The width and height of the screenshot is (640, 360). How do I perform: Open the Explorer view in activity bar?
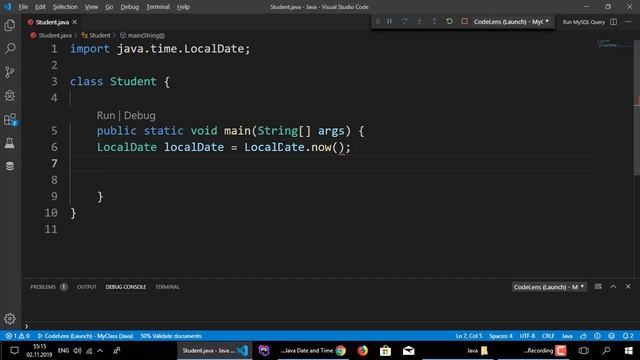[x=10, y=25]
